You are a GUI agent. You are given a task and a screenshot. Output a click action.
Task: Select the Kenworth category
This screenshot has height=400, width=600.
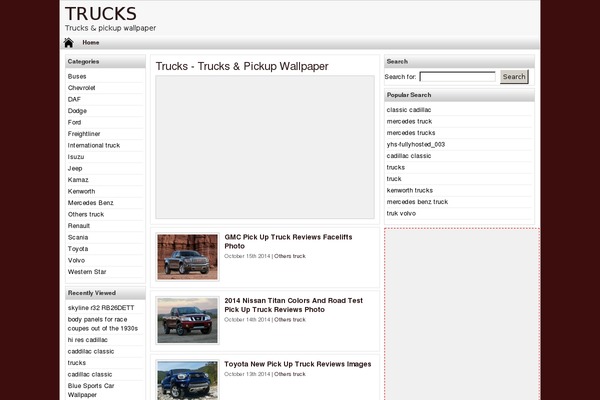click(82, 191)
